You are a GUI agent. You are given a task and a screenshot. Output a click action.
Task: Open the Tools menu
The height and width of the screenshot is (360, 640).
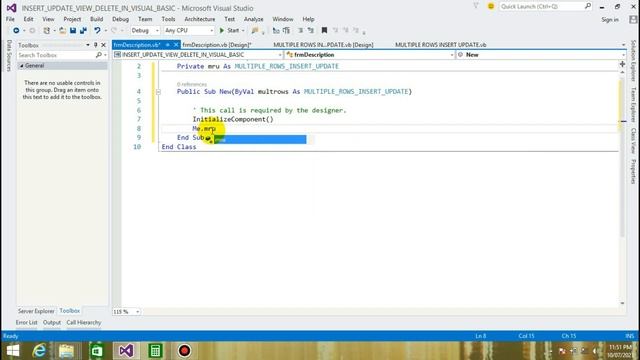[x=168, y=19]
